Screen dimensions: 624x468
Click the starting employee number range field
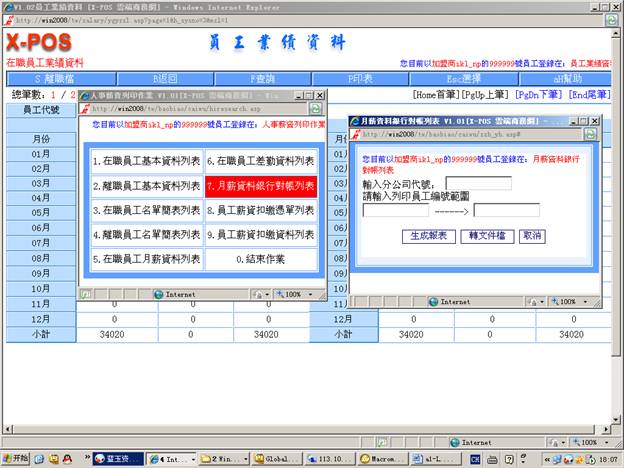(x=396, y=210)
